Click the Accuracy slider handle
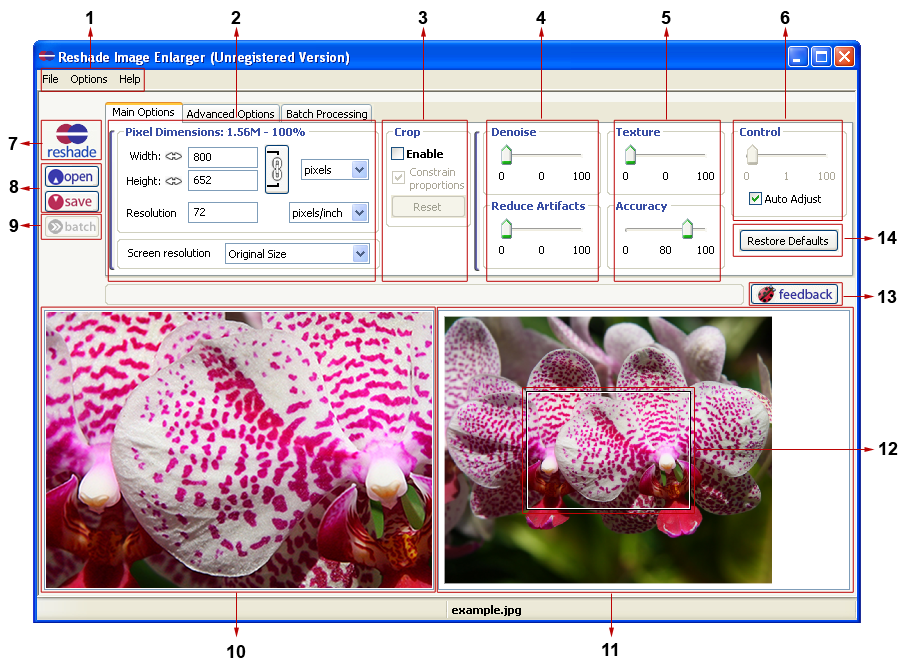Viewport: 903px width, 666px height. (687, 231)
